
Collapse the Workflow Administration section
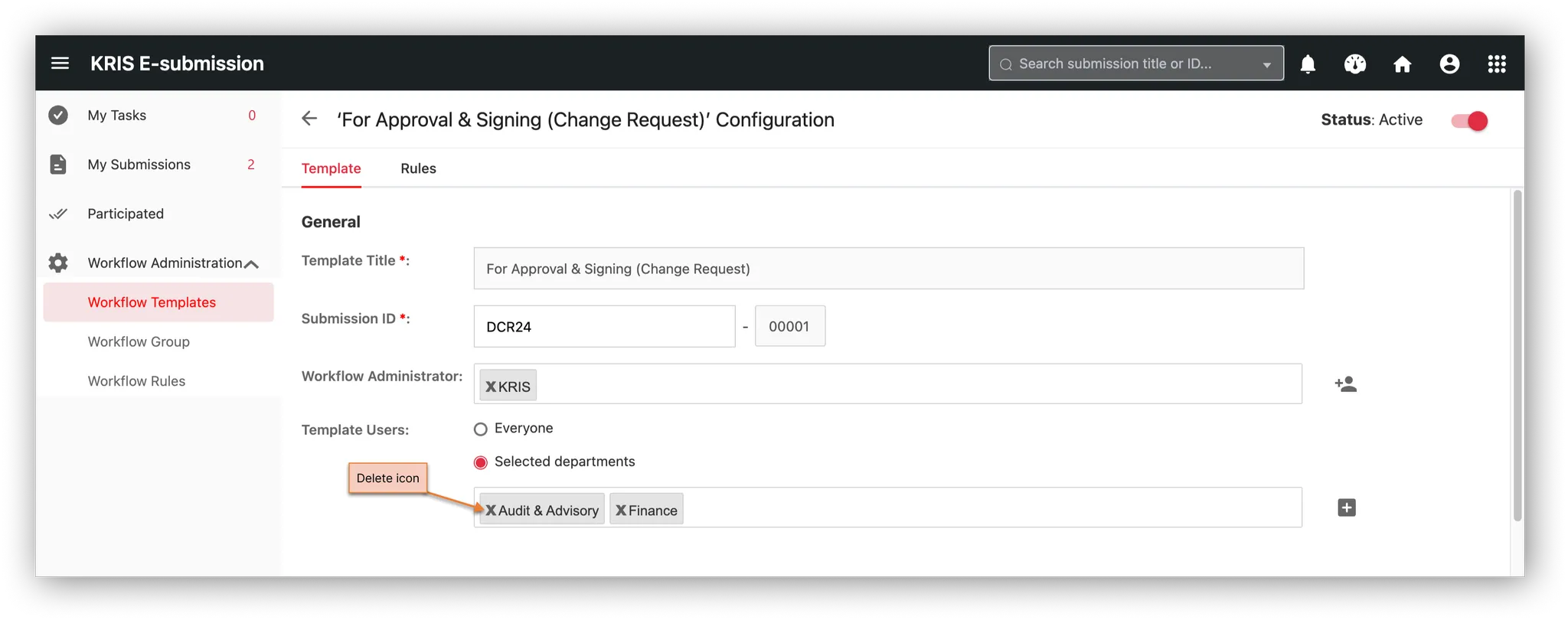click(252, 263)
